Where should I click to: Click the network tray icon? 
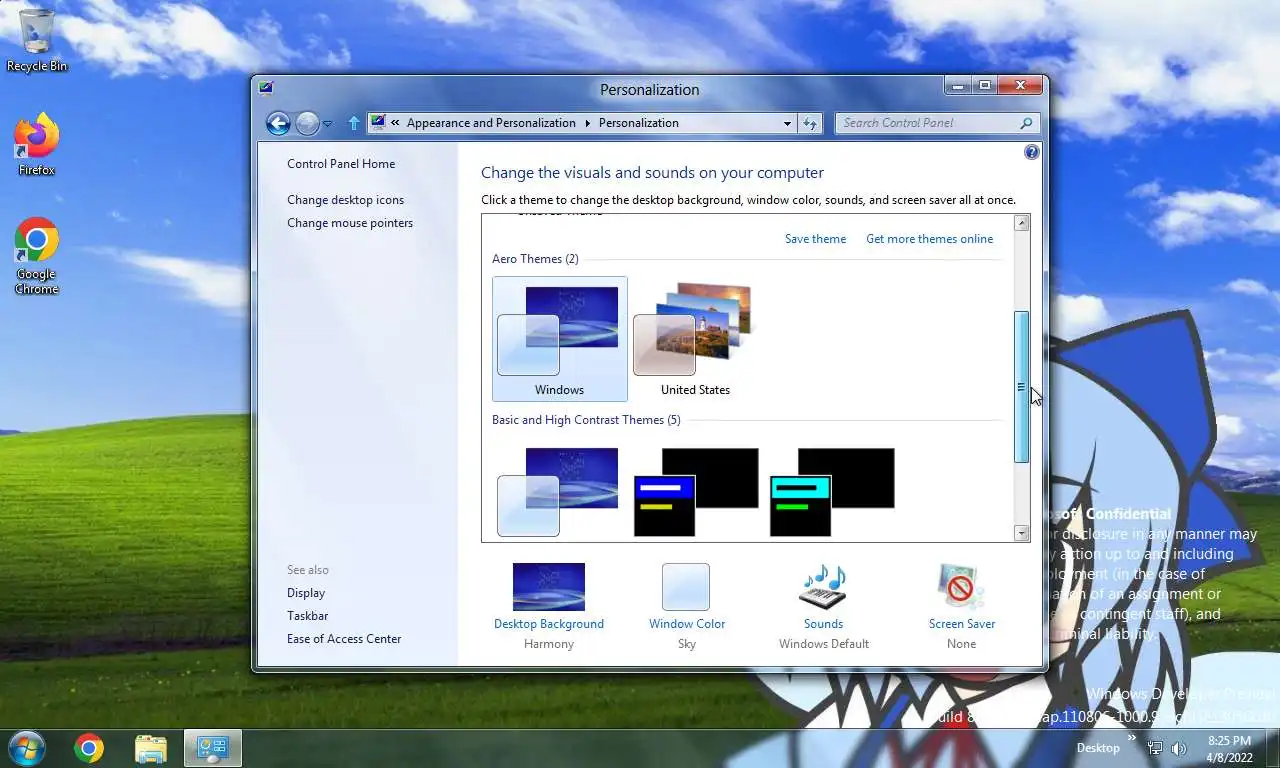[x=1155, y=748]
